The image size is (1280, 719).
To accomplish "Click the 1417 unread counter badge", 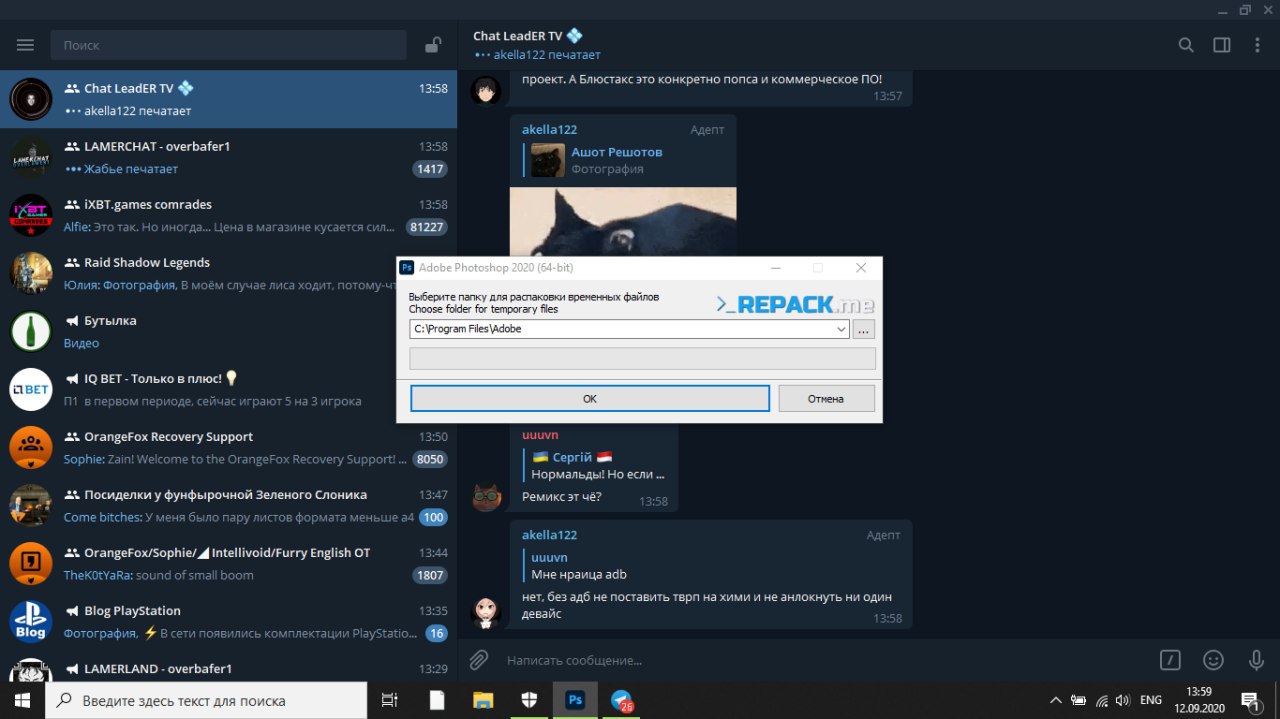I will [430, 169].
